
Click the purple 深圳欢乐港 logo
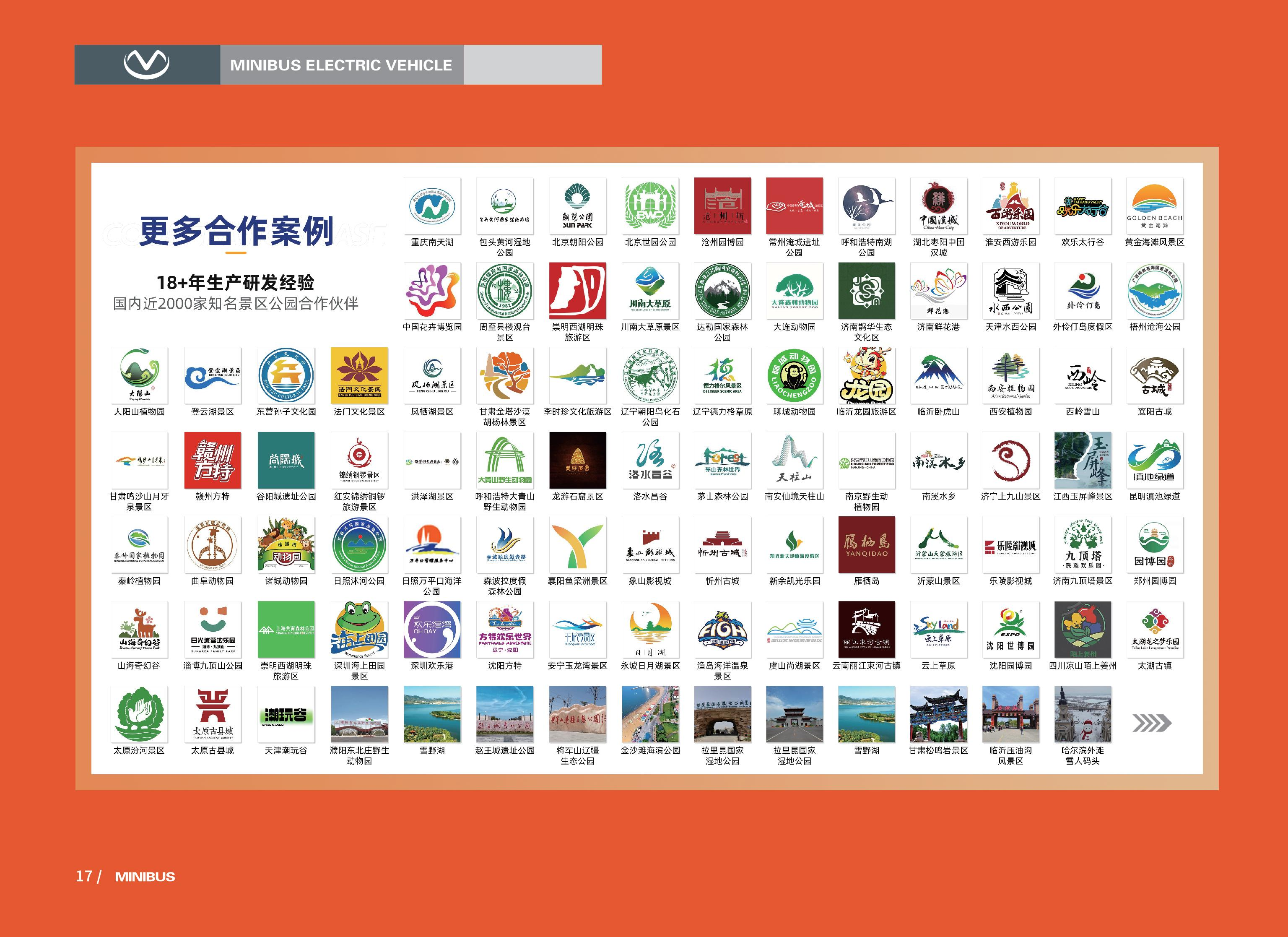click(432, 630)
